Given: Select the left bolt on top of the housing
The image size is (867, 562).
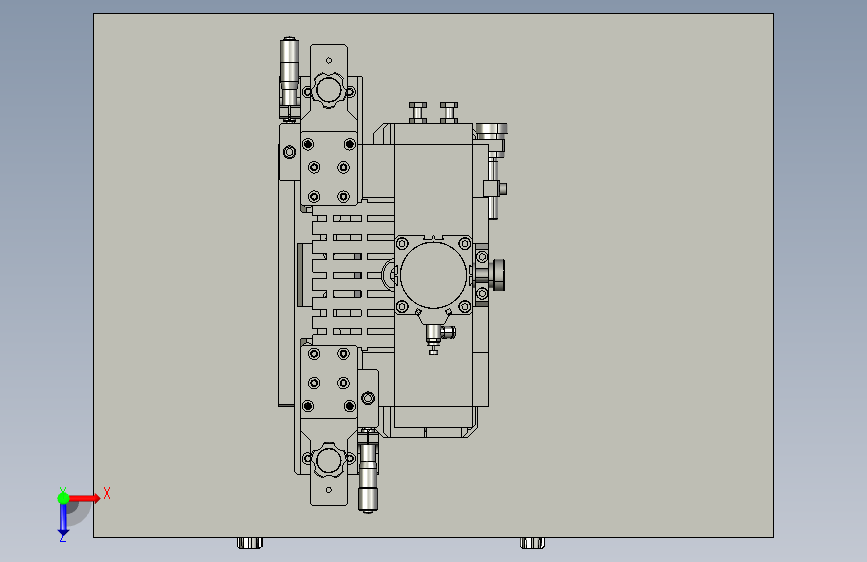Looking at the screenshot, I should pos(418,112).
